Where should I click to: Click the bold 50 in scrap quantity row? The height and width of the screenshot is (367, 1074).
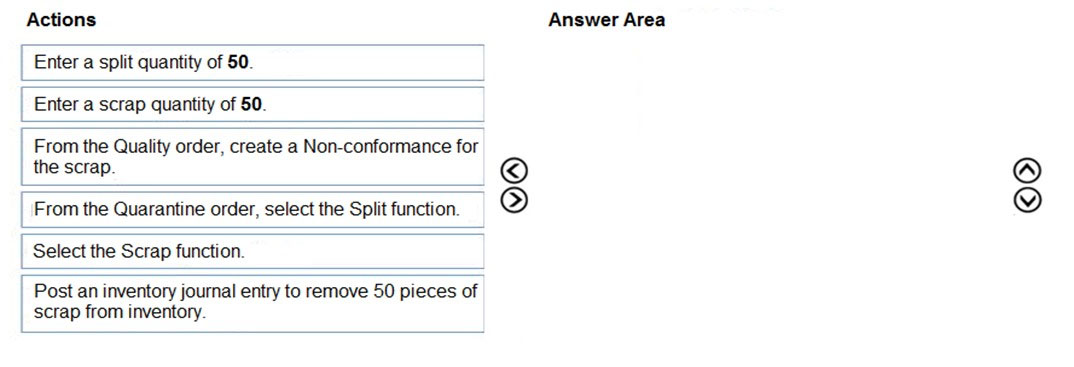pyautogui.click(x=251, y=104)
